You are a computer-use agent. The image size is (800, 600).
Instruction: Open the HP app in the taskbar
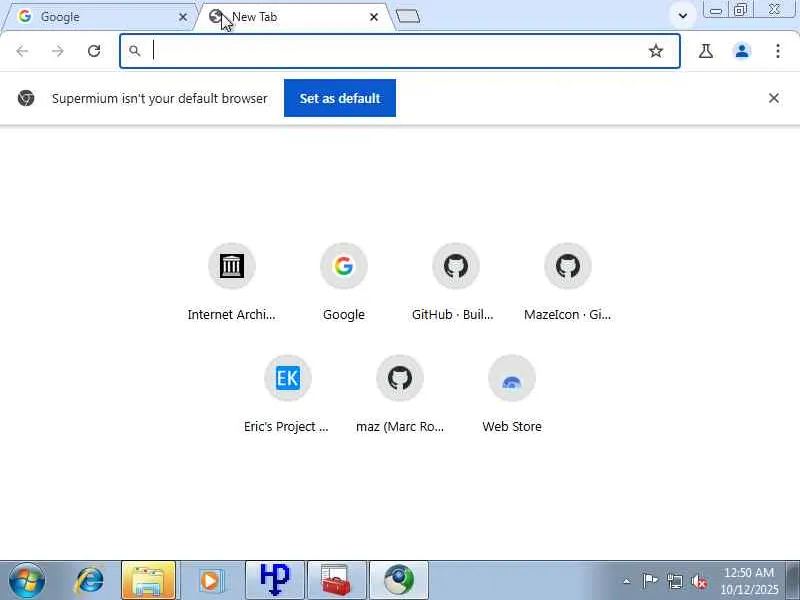coord(275,581)
